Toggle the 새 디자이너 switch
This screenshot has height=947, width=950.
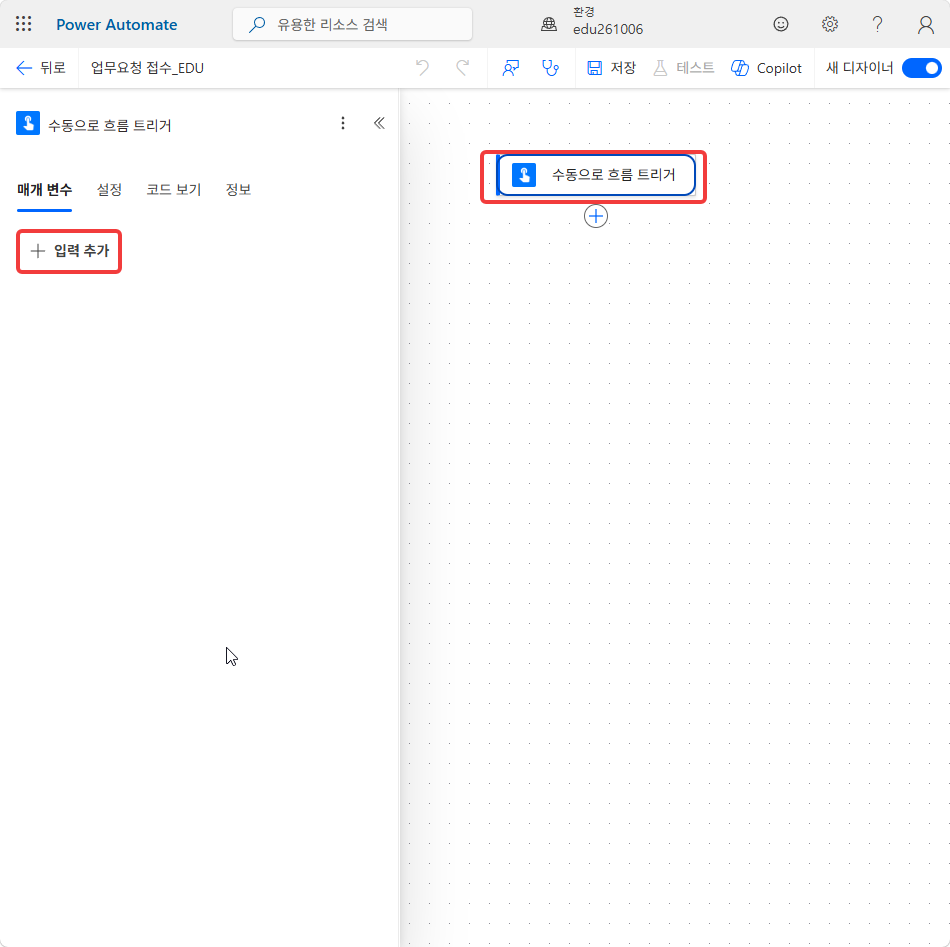pos(921,68)
